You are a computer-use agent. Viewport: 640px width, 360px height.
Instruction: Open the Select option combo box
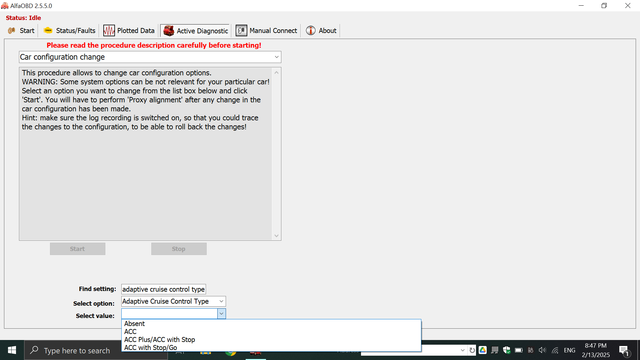173,301
